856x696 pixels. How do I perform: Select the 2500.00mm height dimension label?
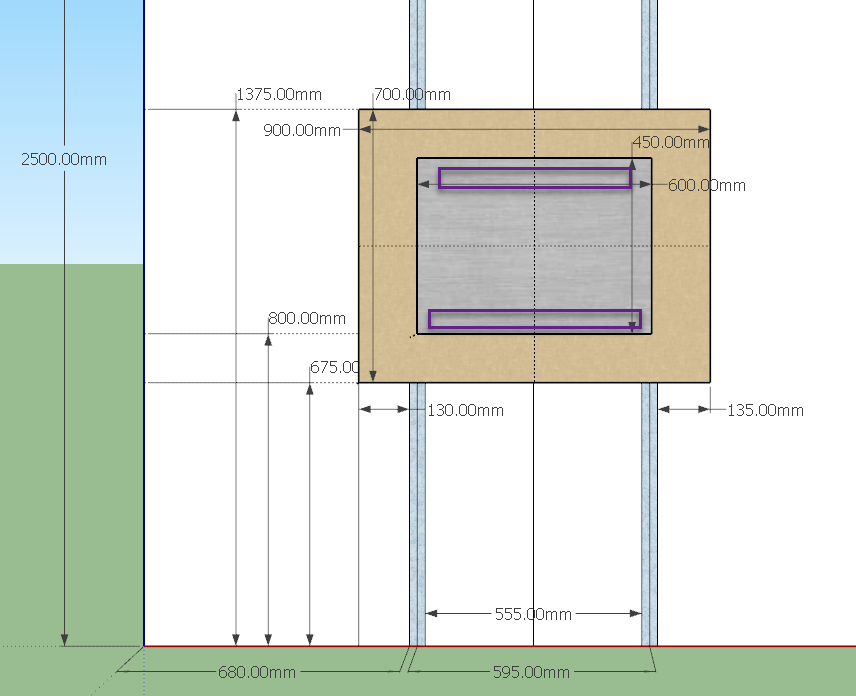64,159
